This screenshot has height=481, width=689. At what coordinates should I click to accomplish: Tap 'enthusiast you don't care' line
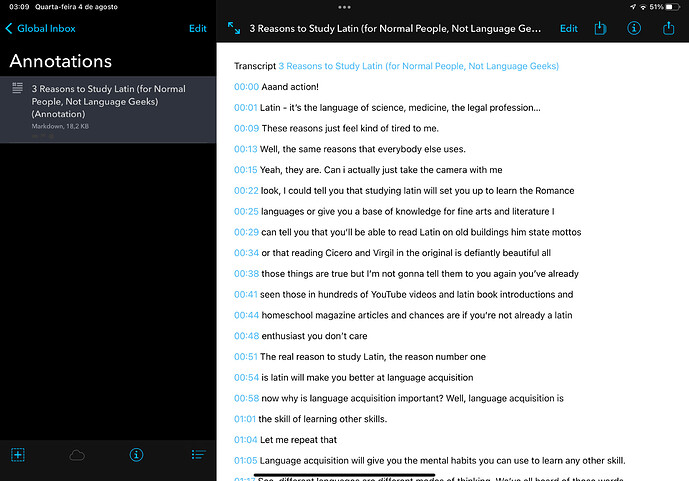314,336
